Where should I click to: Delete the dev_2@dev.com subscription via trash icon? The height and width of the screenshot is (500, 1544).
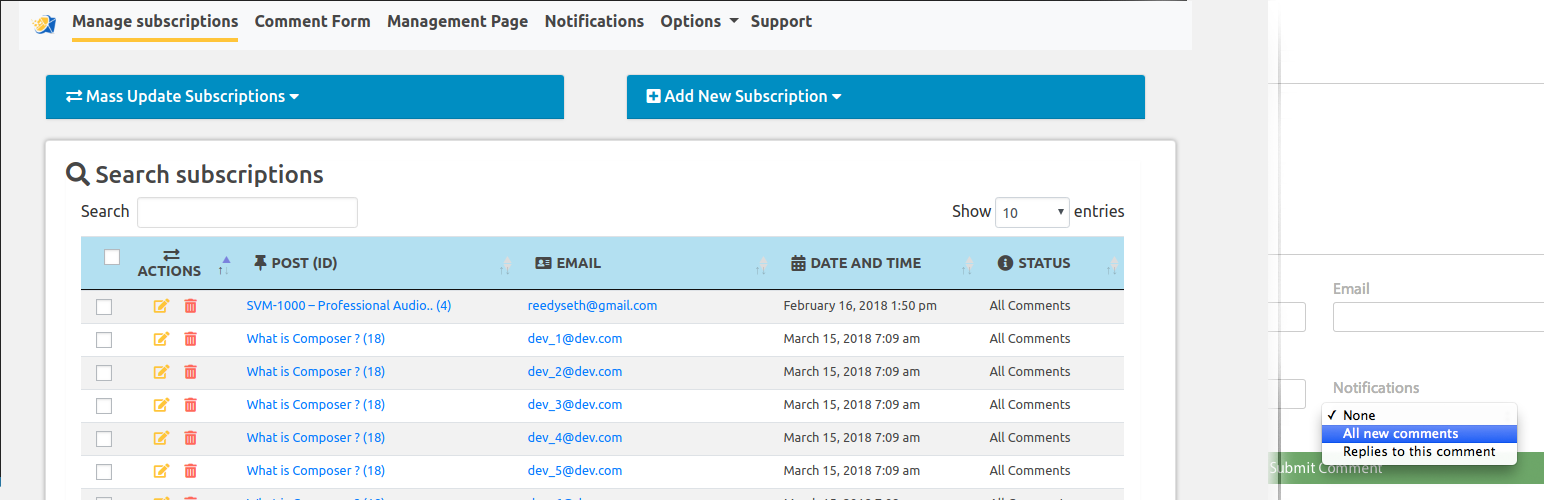click(x=190, y=372)
